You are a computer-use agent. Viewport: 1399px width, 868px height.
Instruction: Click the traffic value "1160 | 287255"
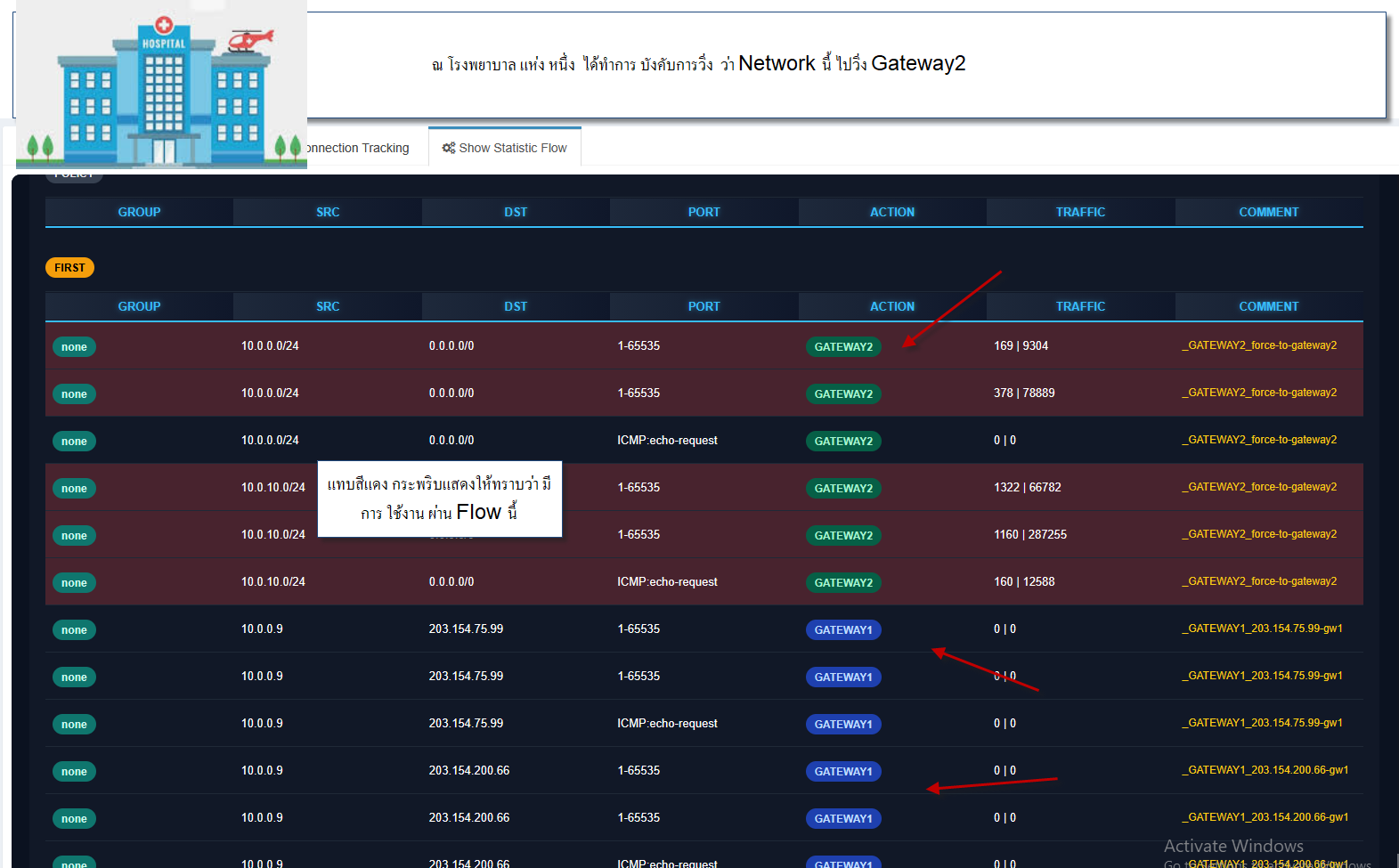pyautogui.click(x=1030, y=534)
